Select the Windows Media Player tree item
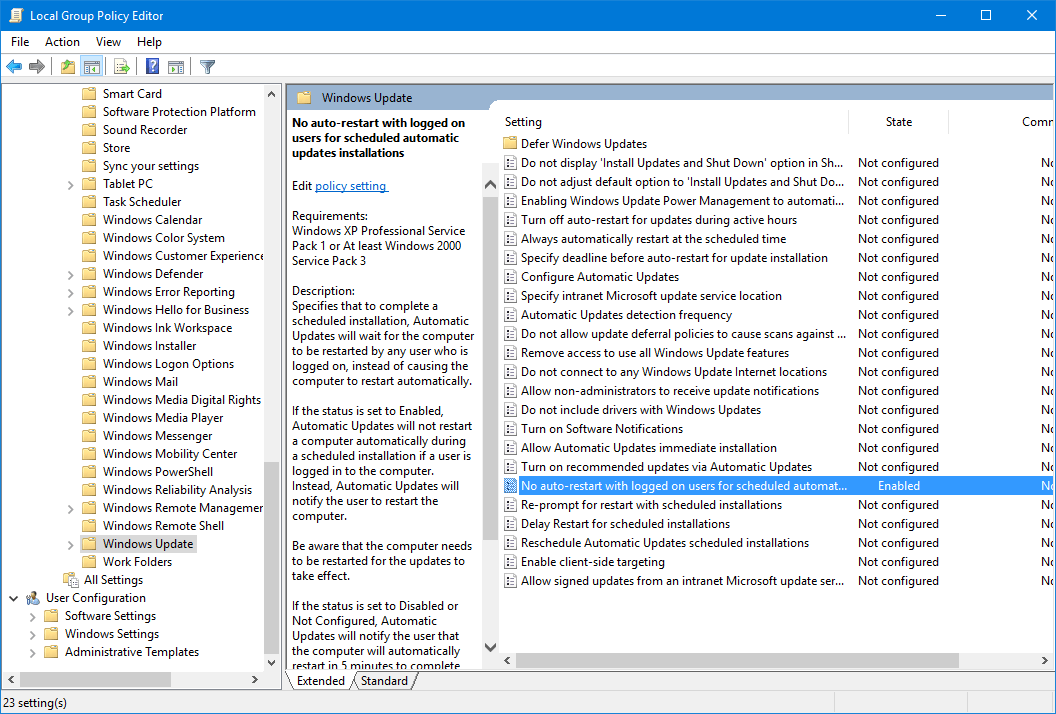 point(163,418)
